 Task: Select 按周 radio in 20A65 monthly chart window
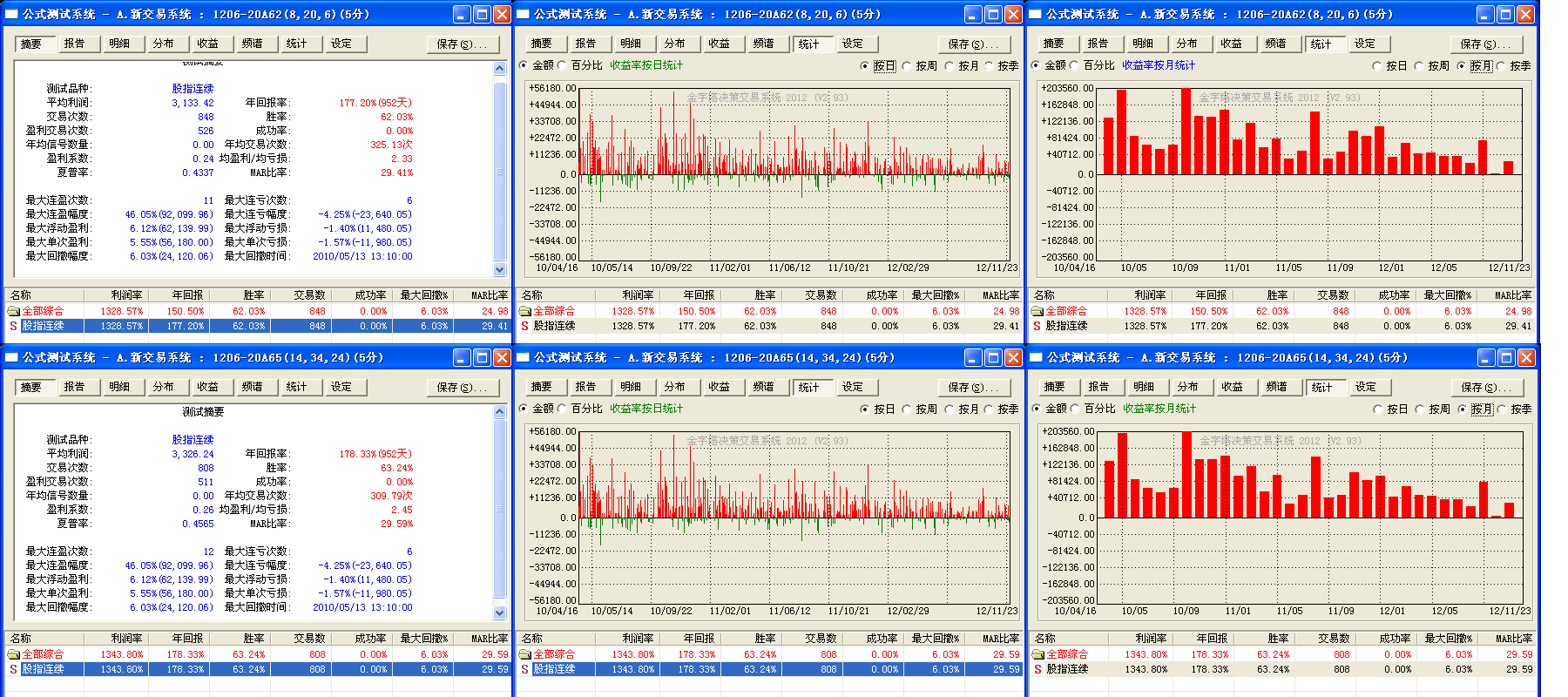coord(1419,409)
